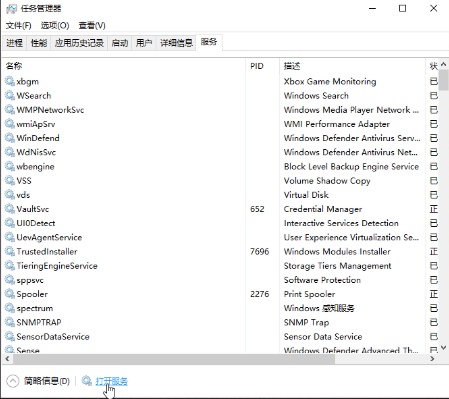Click the SensorDataService gear icon
The height and width of the screenshot is (399, 449).
(10, 336)
